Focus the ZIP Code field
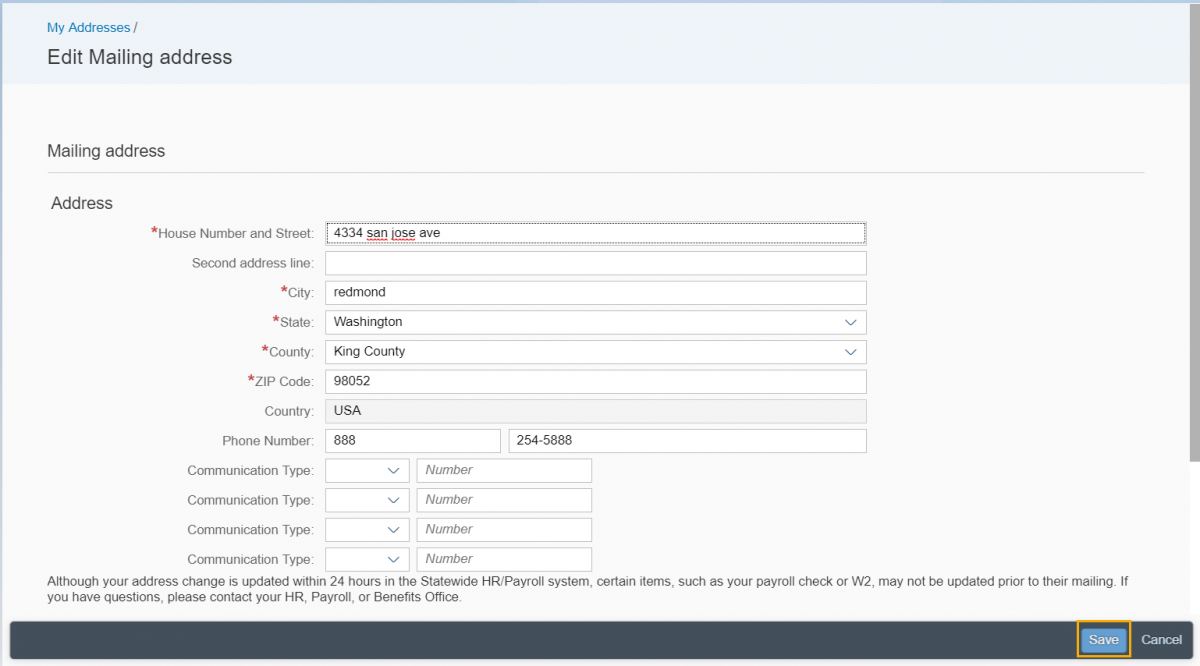The height and width of the screenshot is (666, 1200). click(x=595, y=381)
